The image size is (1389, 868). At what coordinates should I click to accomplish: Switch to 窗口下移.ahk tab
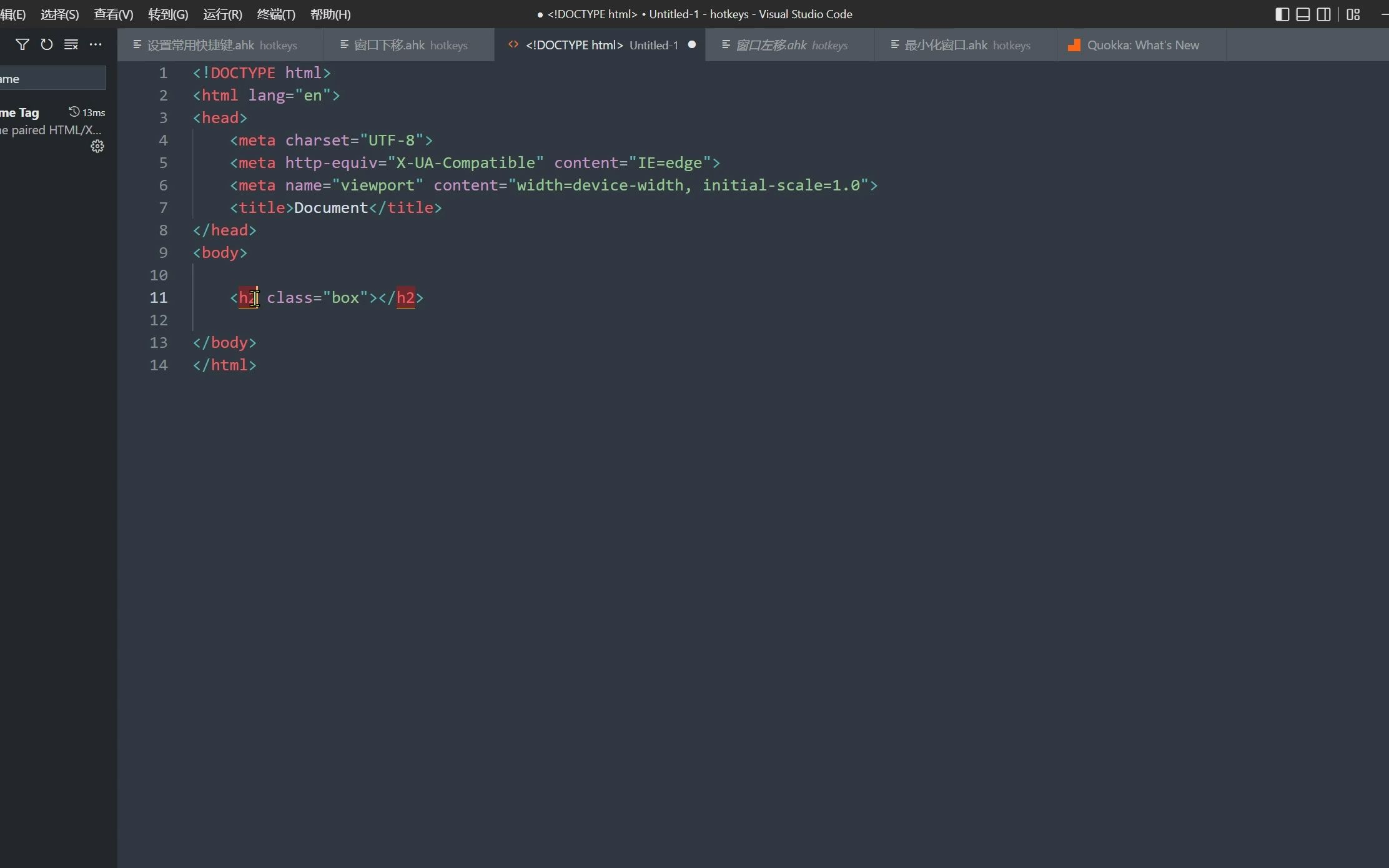(389, 45)
